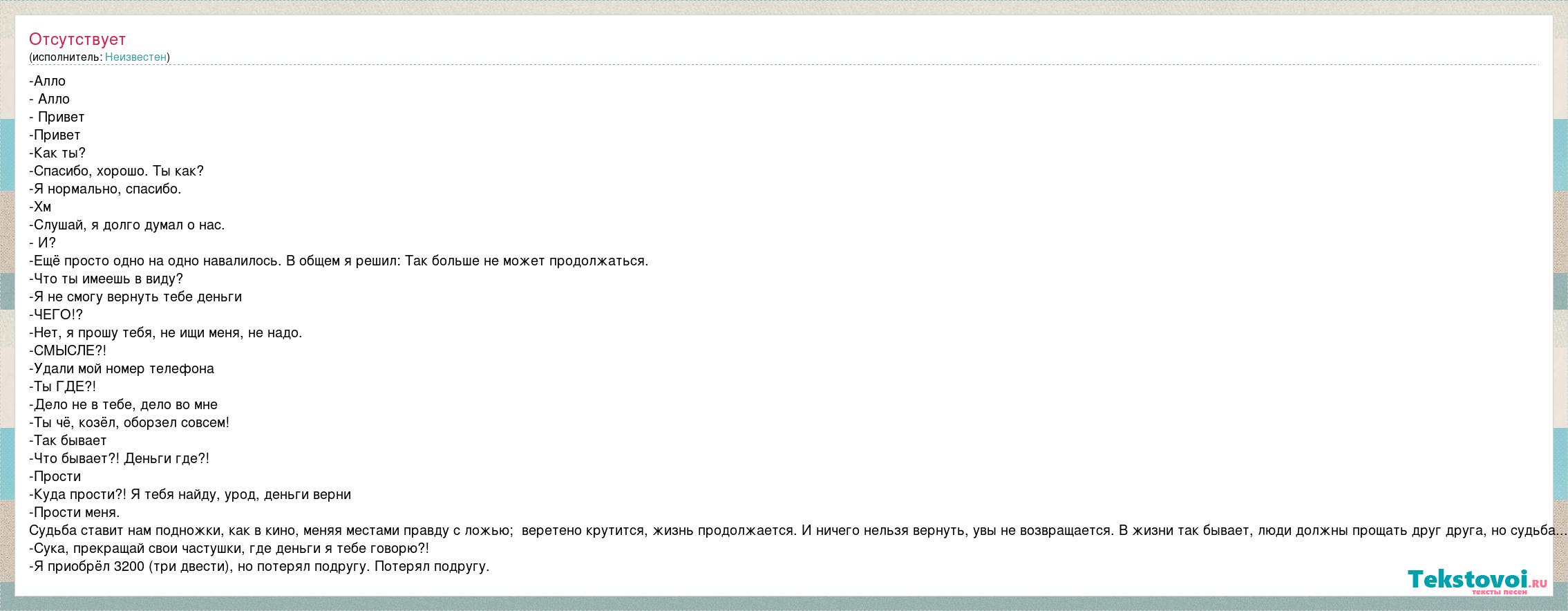Click line '-Ты чё, козёл, оборзел совсем!'
The width and height of the screenshot is (1568, 611).
(129, 422)
